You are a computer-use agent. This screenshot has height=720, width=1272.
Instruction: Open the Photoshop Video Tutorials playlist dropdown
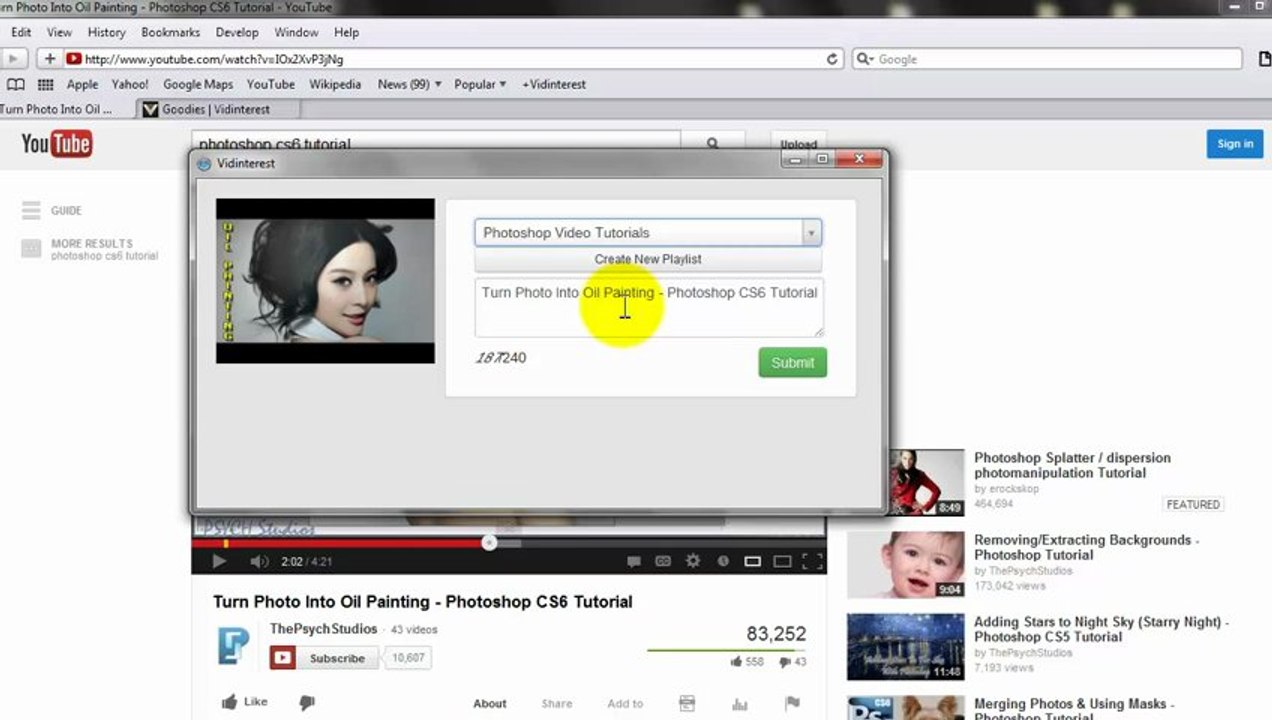click(648, 233)
